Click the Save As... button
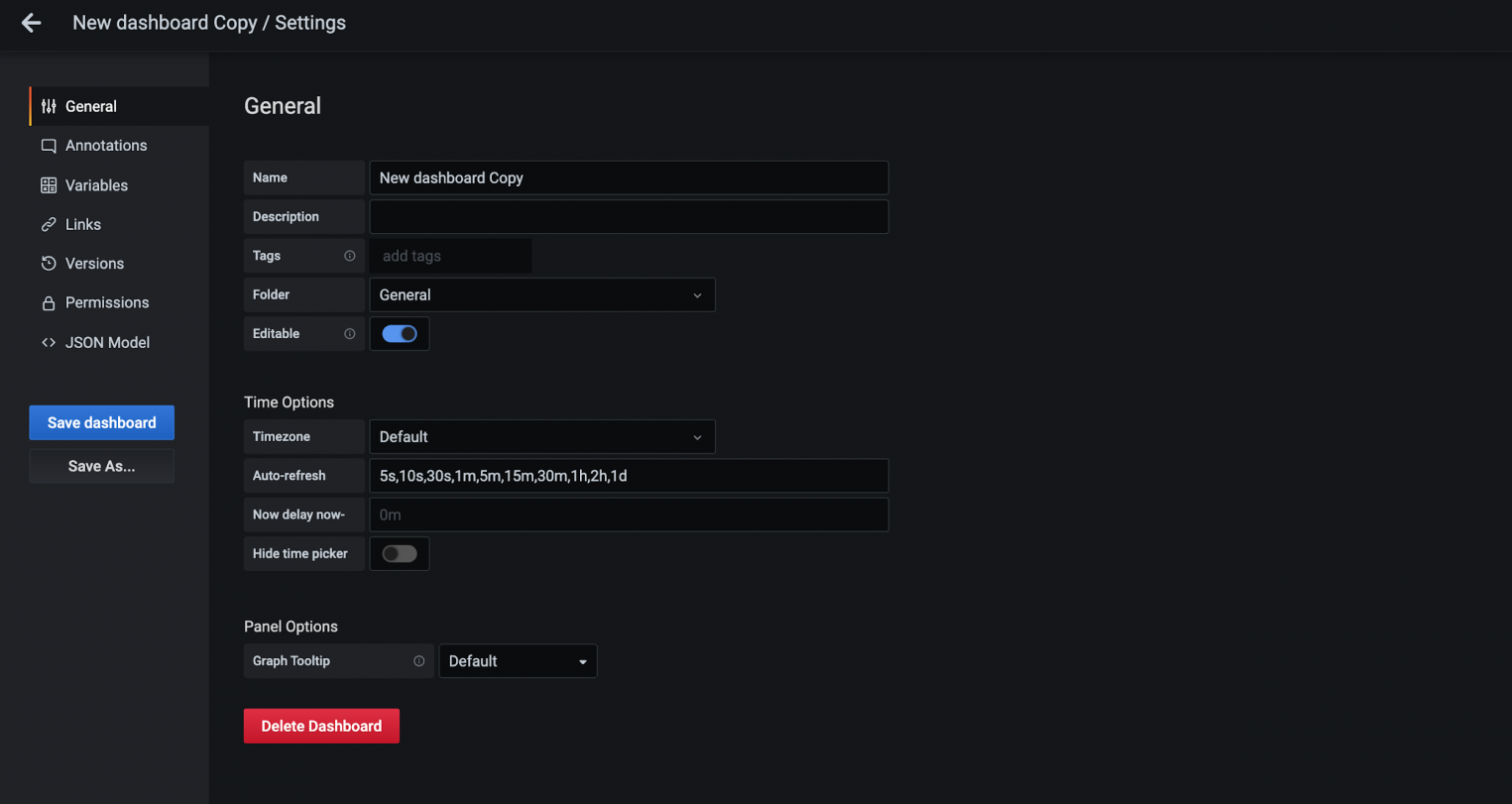This screenshot has width=1512, height=804. pyautogui.click(x=102, y=466)
